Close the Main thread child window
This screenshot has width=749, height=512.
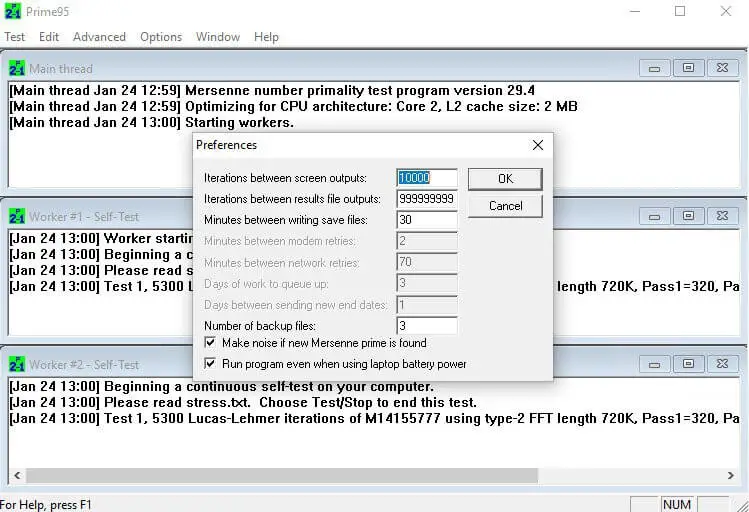click(722, 68)
